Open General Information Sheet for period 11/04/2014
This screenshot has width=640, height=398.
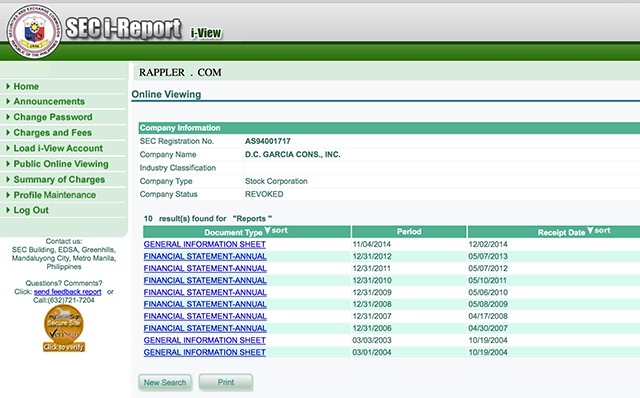pyautogui.click(x=204, y=244)
